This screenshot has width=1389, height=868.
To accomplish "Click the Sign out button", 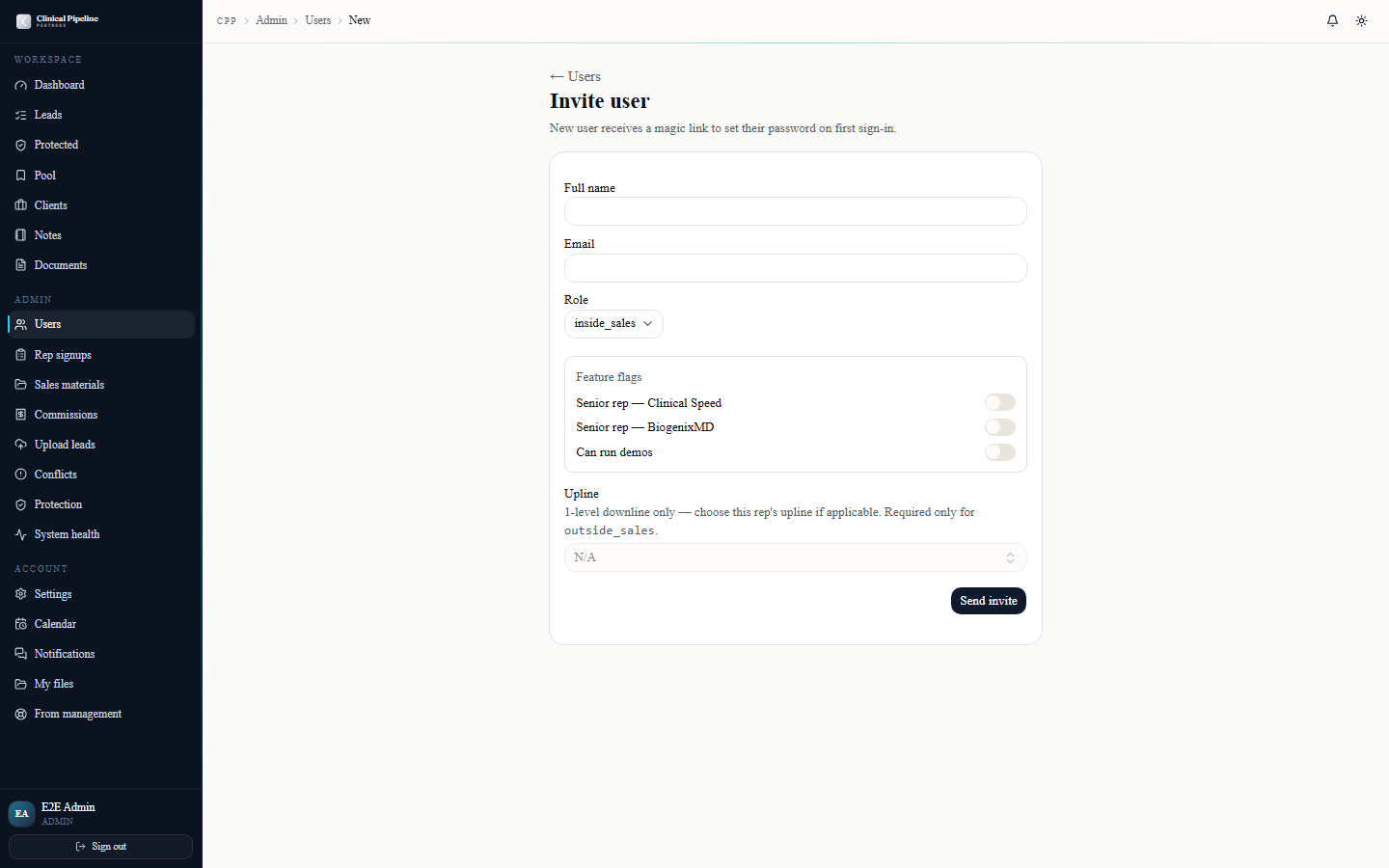I will click(x=100, y=847).
